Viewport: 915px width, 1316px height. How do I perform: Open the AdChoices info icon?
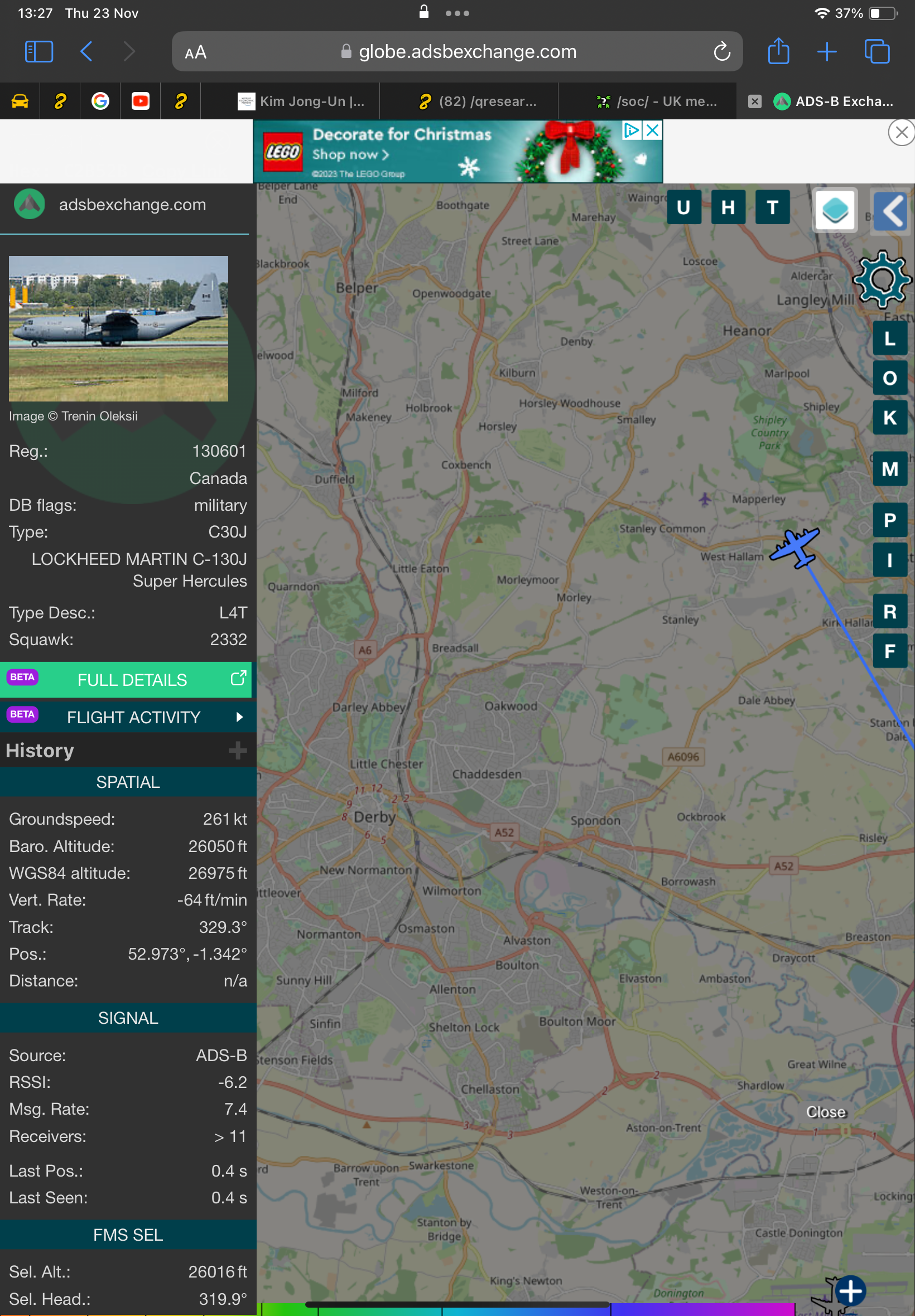631,130
